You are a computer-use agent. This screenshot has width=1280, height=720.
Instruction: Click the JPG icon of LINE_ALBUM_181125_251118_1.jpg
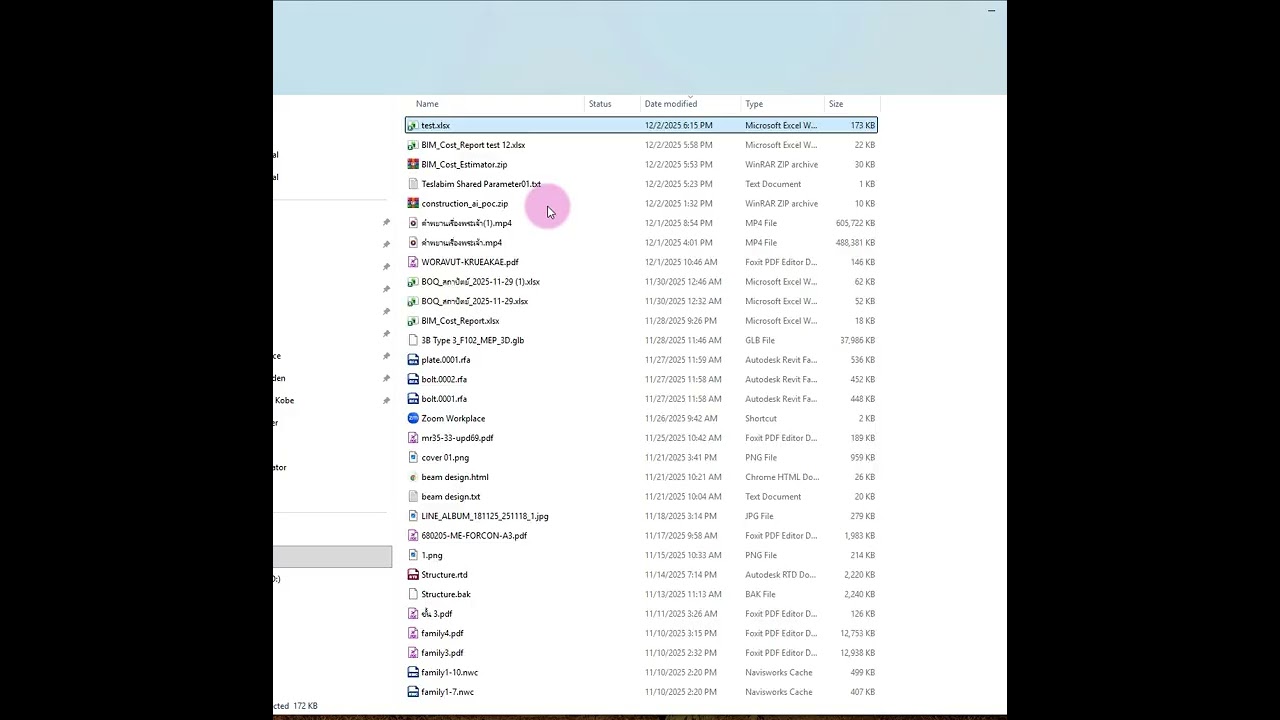[x=413, y=516]
